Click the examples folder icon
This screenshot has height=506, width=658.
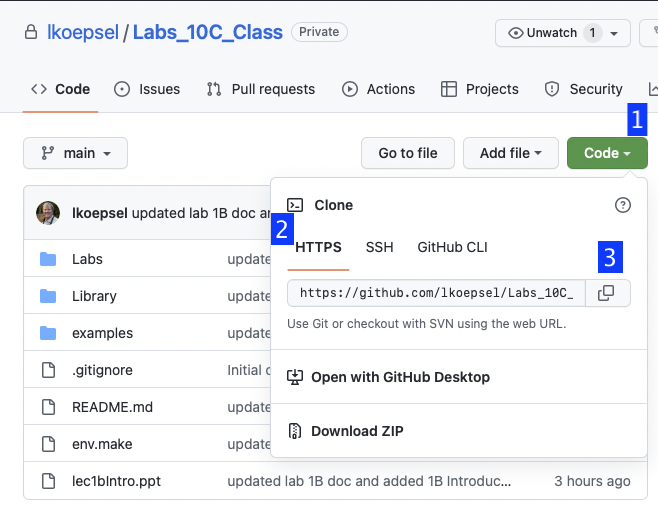pos(48,333)
